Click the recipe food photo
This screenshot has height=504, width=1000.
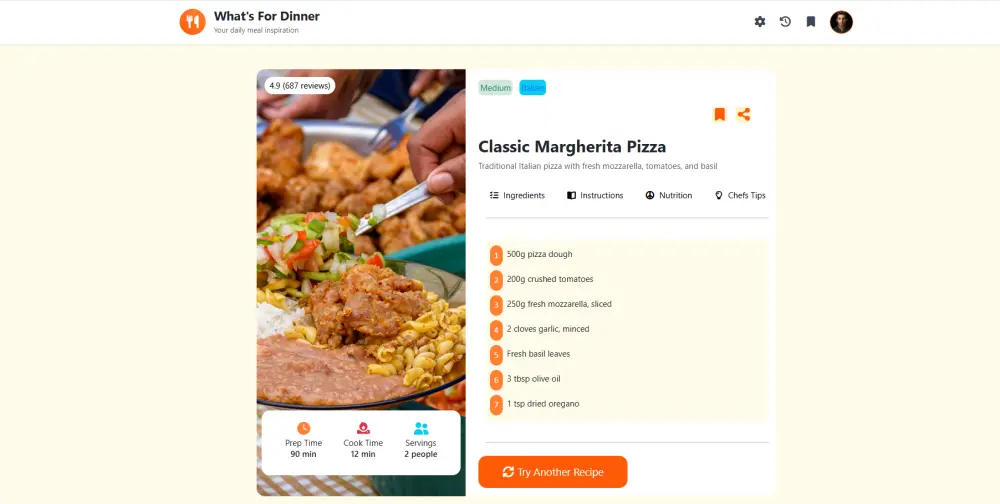[361, 242]
